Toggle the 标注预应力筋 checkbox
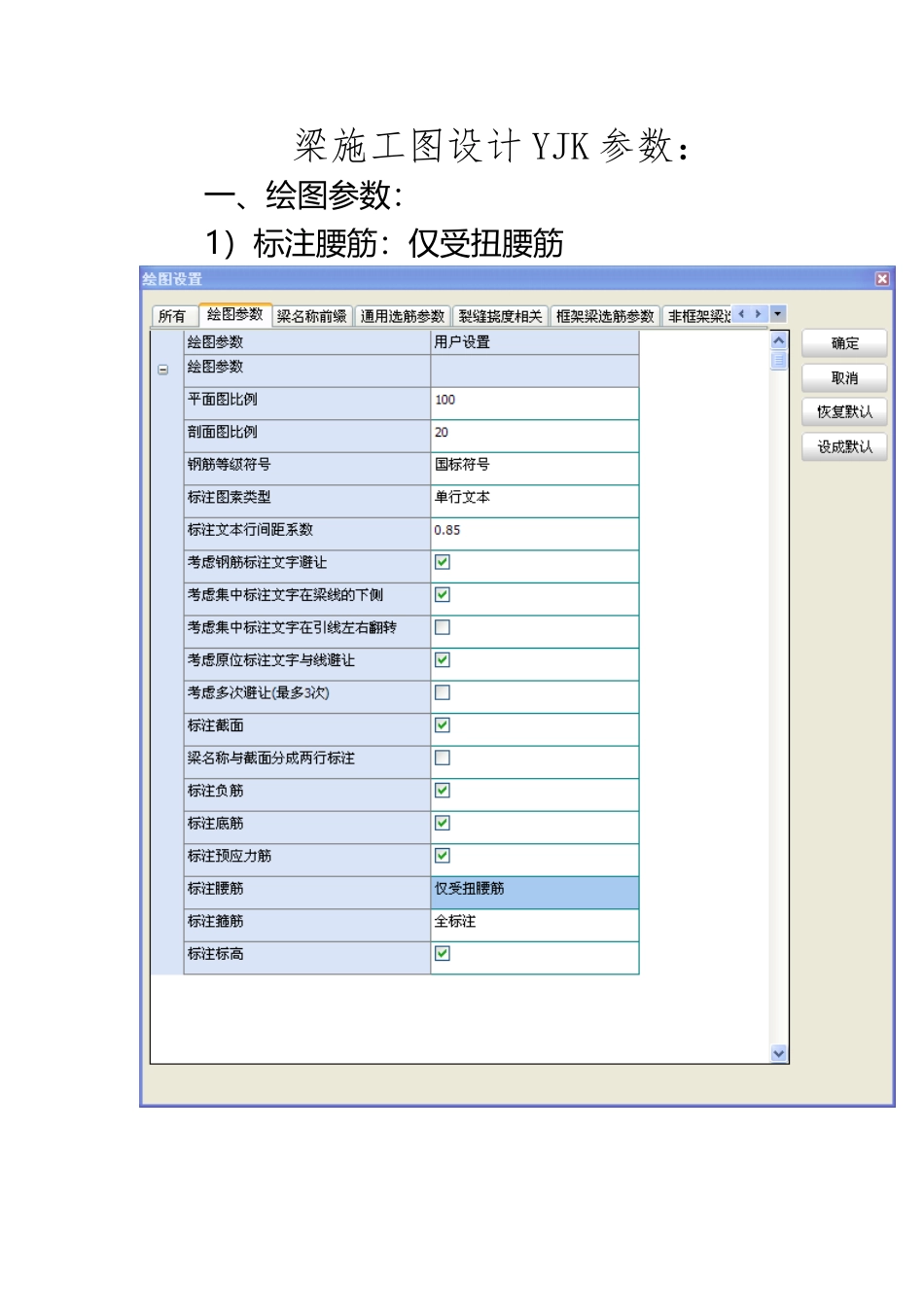 tap(443, 856)
